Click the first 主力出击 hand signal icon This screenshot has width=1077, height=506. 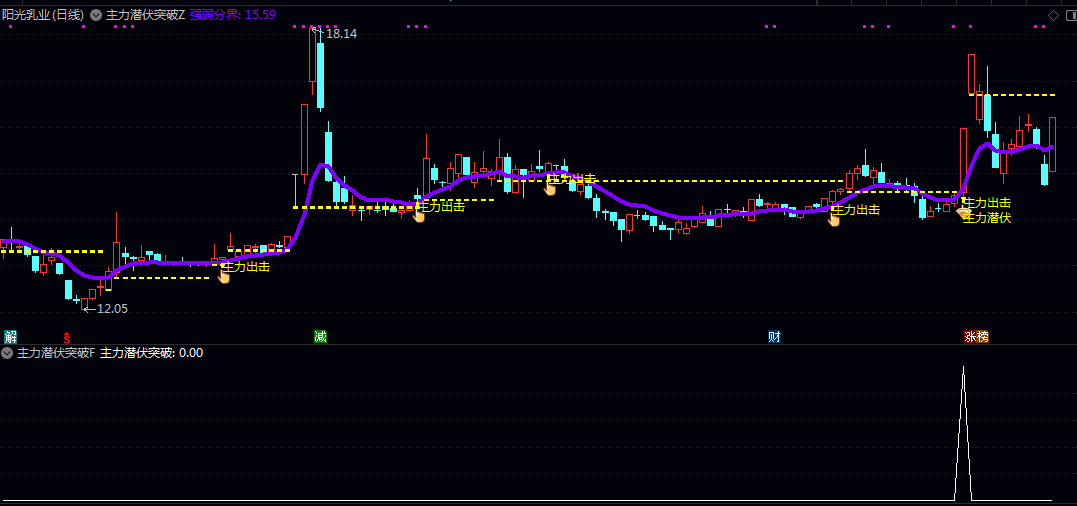click(x=224, y=275)
